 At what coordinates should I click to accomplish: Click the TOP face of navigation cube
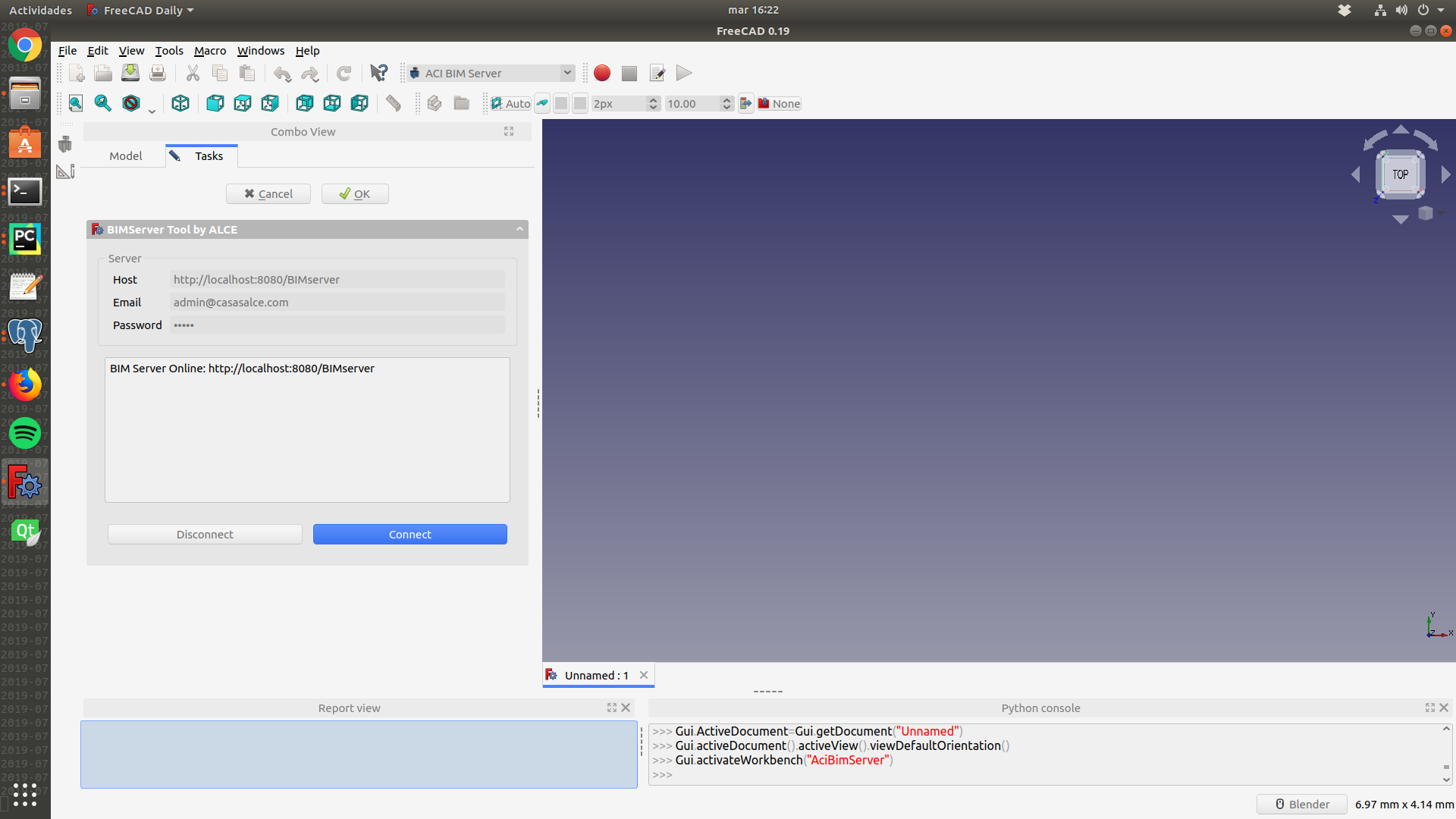click(x=1400, y=174)
